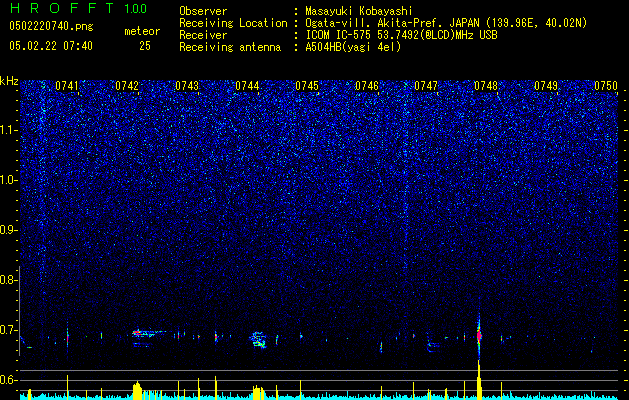Click the tallest yellow intensity spike near 0748
This screenshot has width=629, height=400.
point(479,380)
